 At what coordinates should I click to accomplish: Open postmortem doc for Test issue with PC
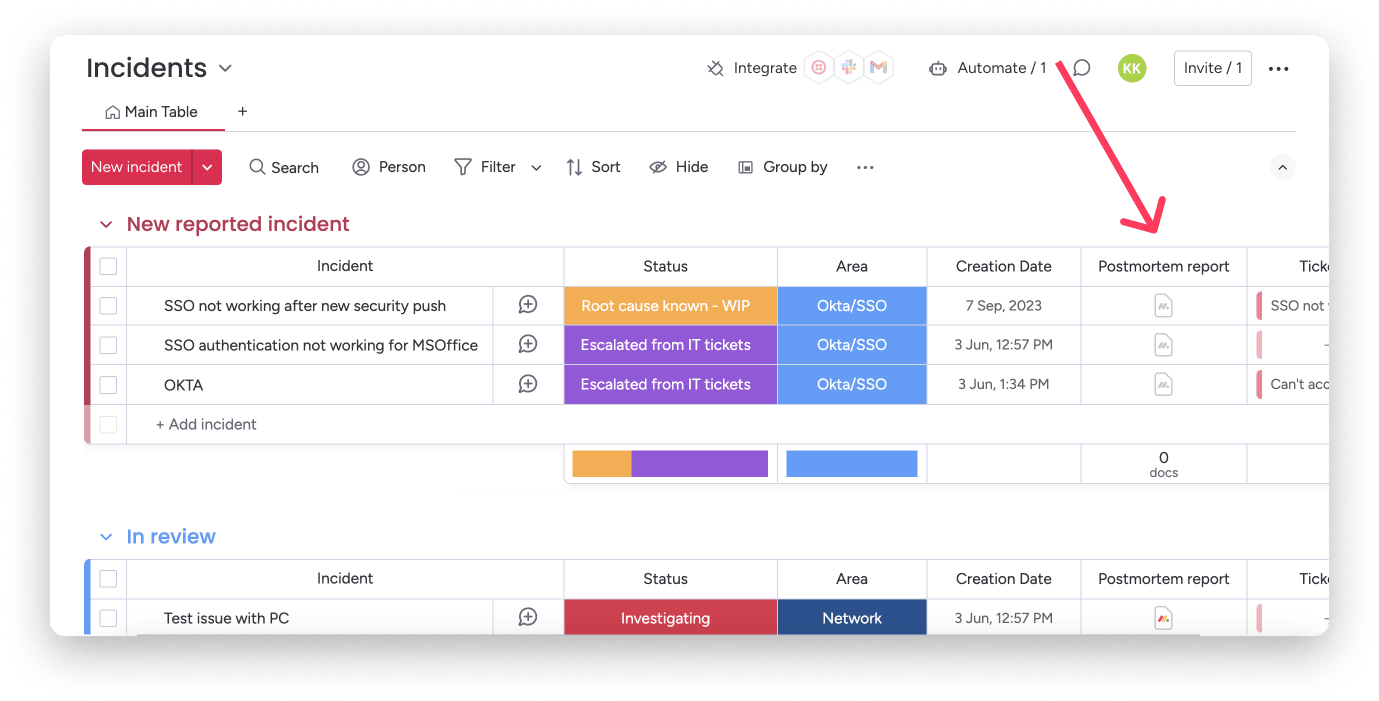[x=1163, y=618]
